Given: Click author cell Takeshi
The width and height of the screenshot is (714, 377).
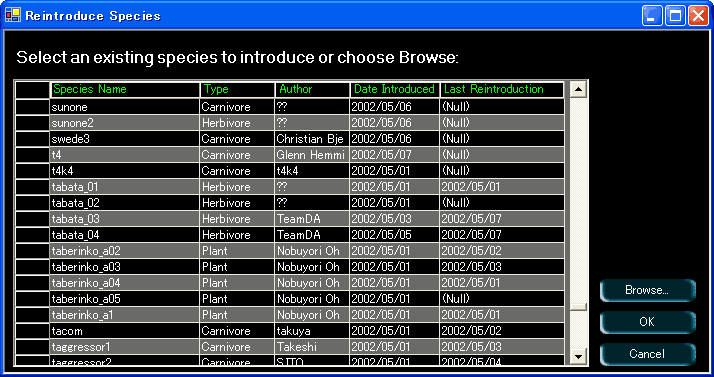Looking at the screenshot, I should point(312,347).
